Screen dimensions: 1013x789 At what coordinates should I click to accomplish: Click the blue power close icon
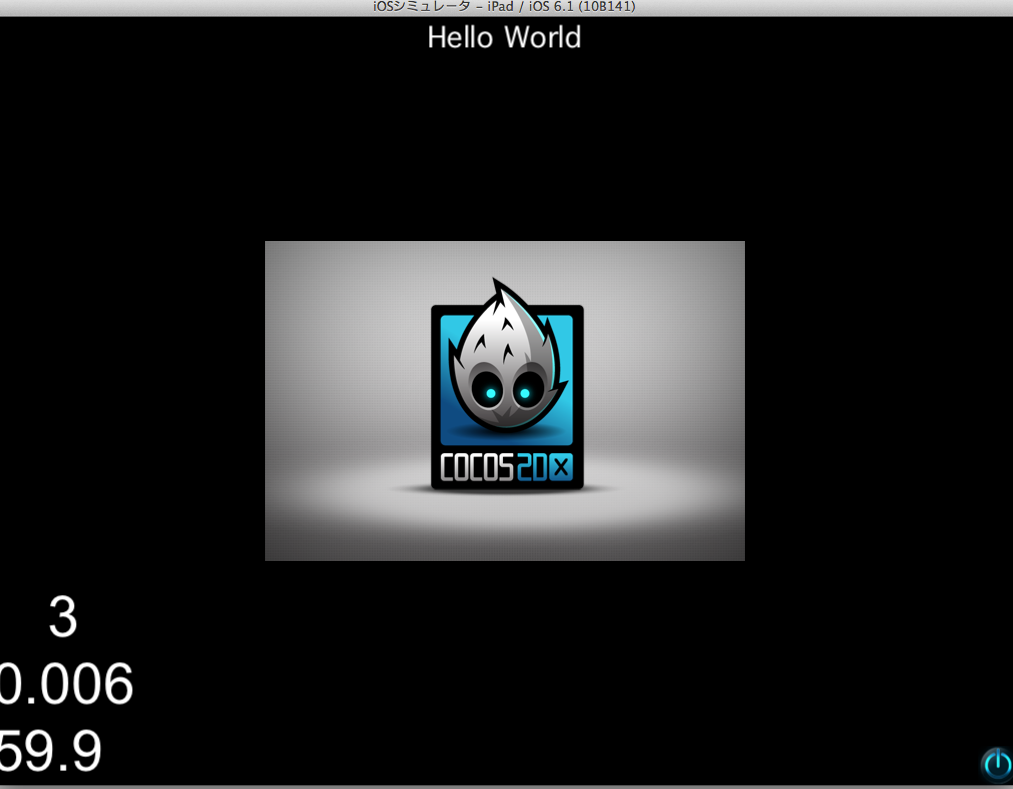[997, 764]
